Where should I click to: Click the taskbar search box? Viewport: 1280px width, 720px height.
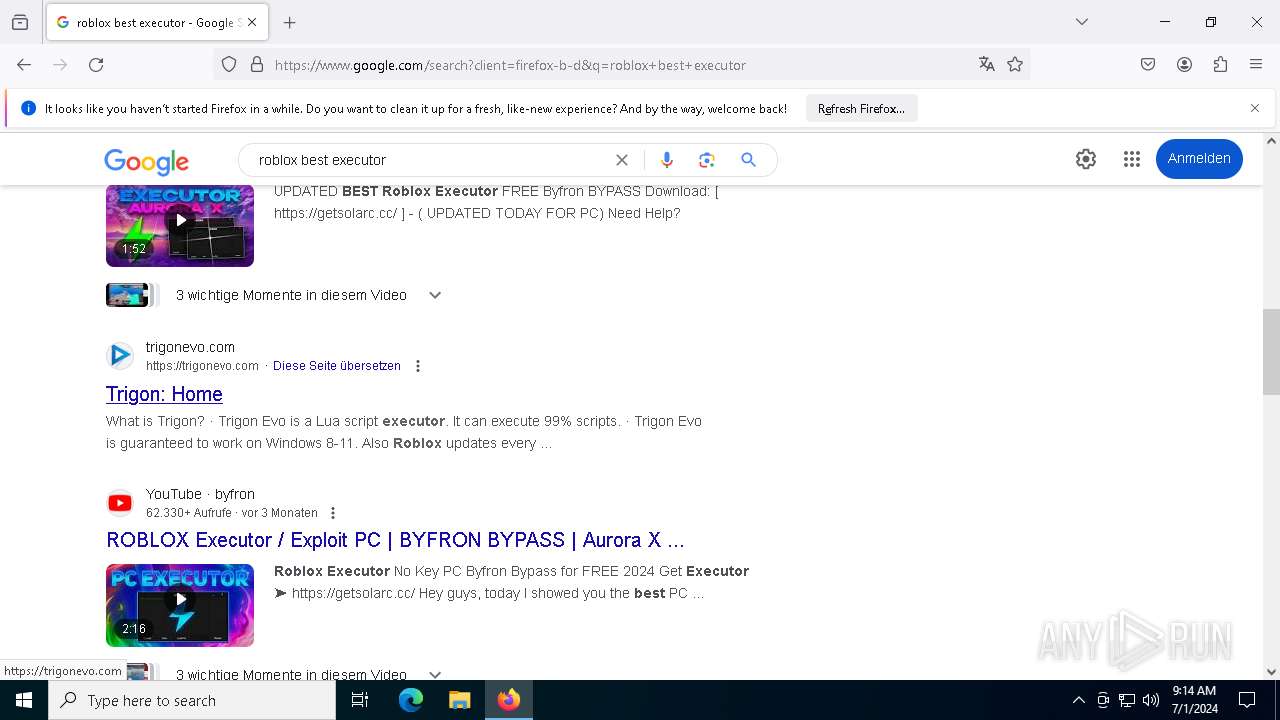tap(192, 700)
